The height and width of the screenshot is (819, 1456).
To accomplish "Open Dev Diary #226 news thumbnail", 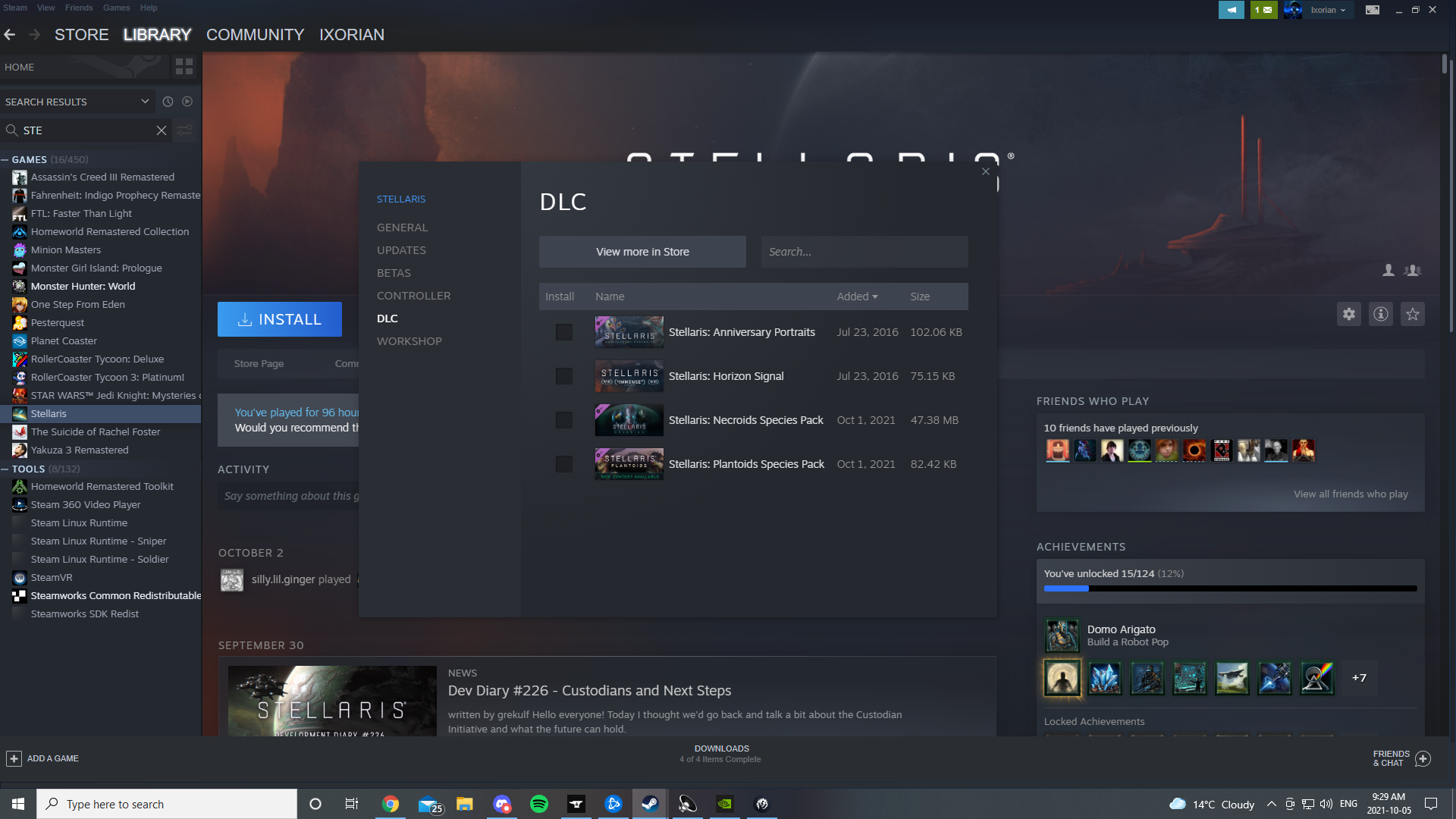I will (x=332, y=701).
